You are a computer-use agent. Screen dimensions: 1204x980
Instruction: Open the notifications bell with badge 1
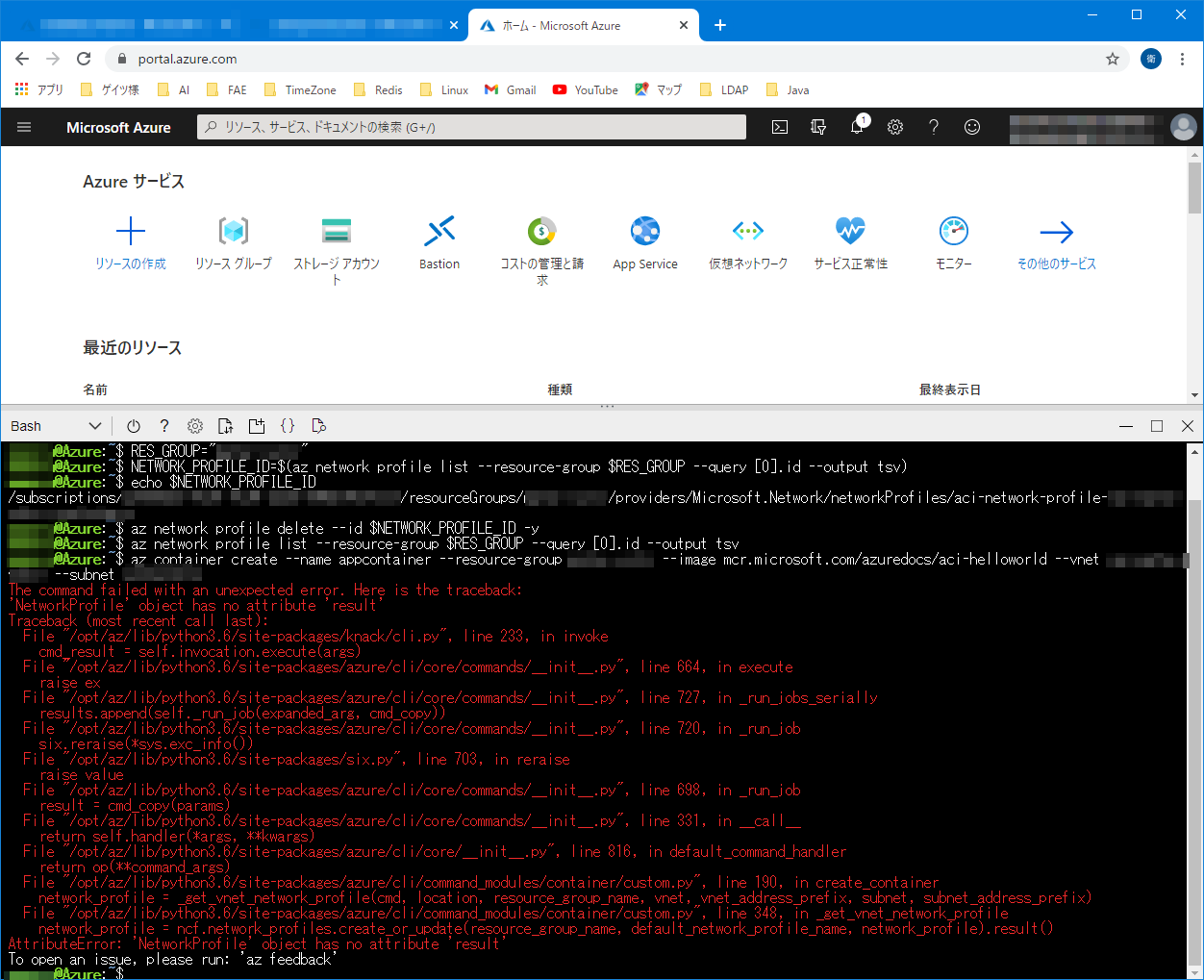856,126
